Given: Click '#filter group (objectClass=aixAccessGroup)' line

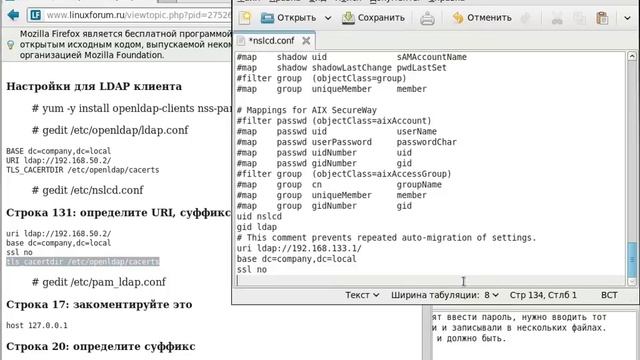Looking at the screenshot, I should coord(344,174).
